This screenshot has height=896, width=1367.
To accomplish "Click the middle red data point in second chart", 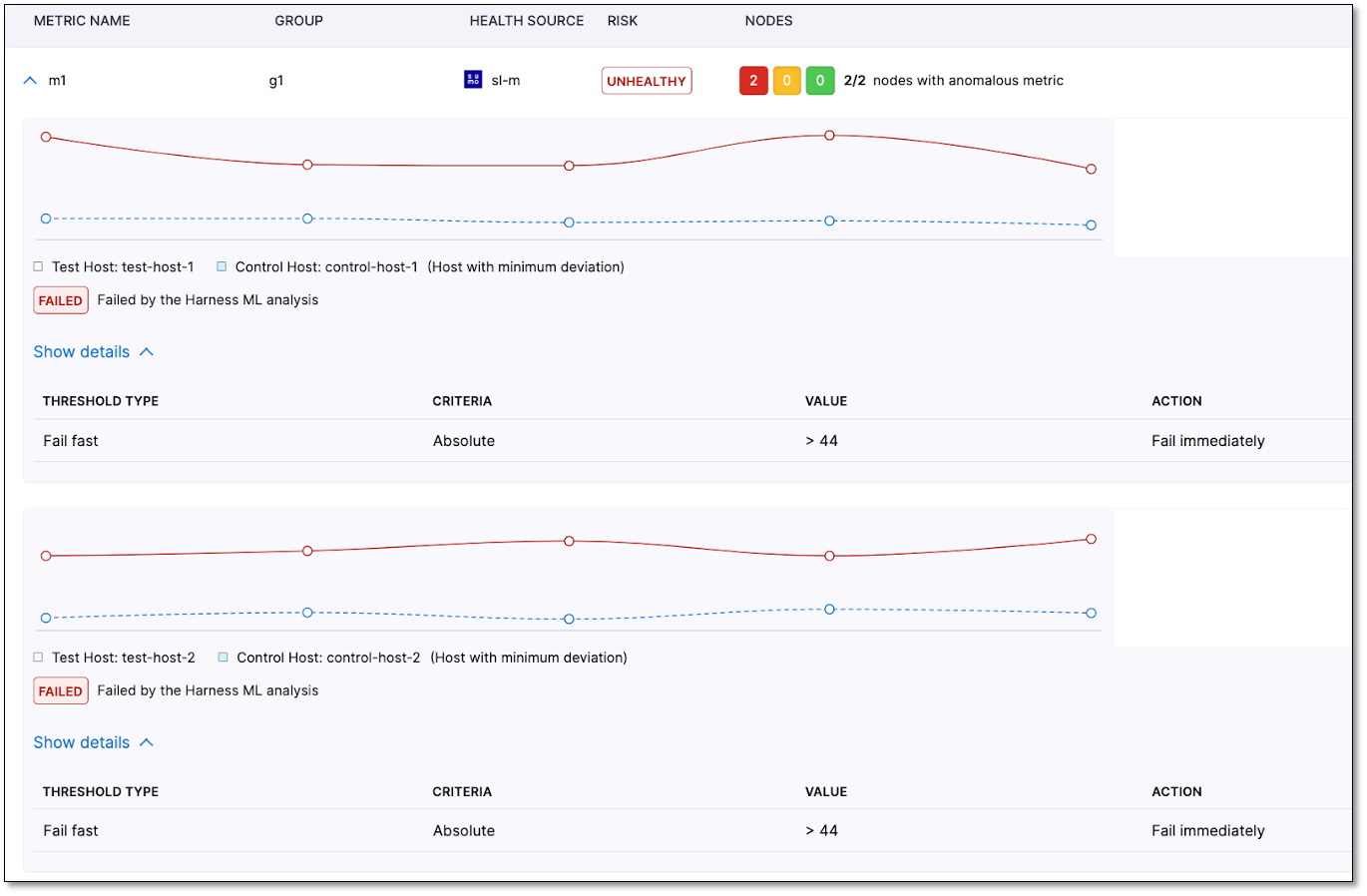I will point(569,541).
